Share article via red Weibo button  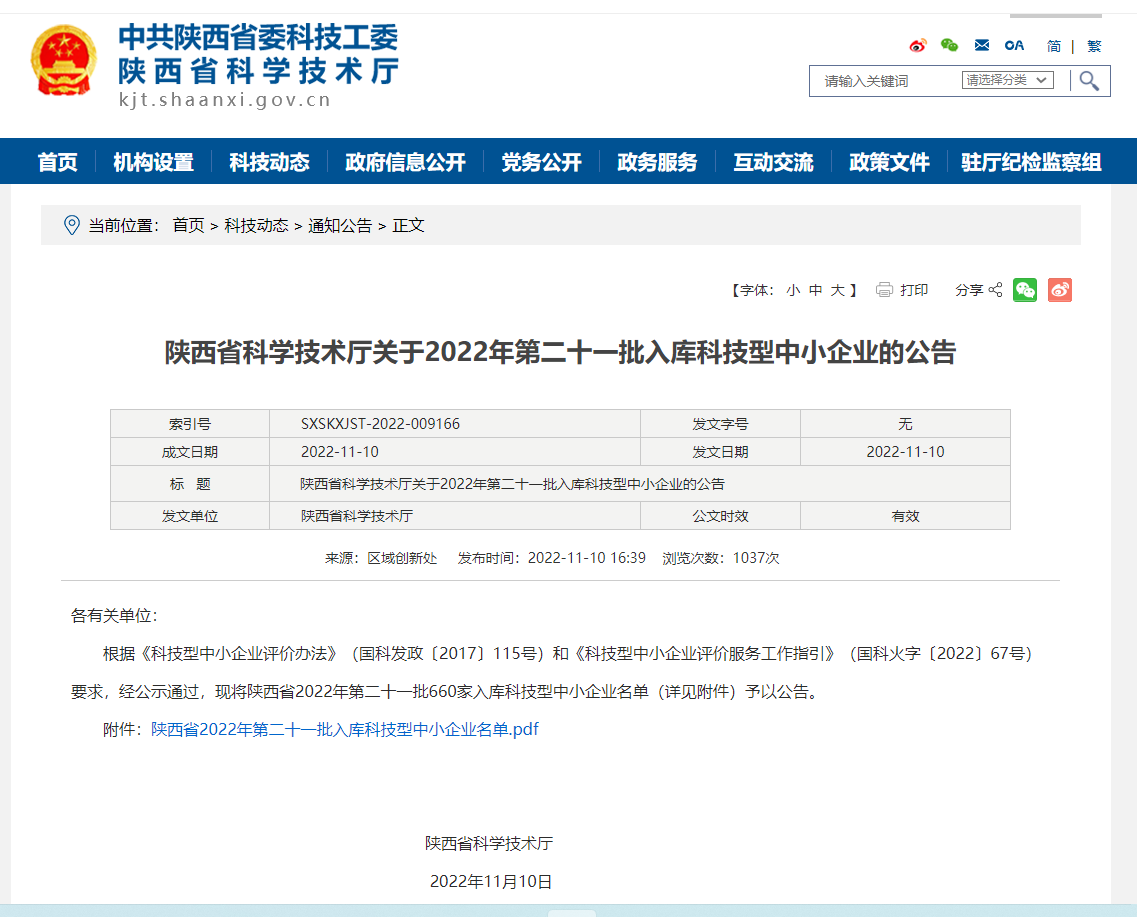1060,290
